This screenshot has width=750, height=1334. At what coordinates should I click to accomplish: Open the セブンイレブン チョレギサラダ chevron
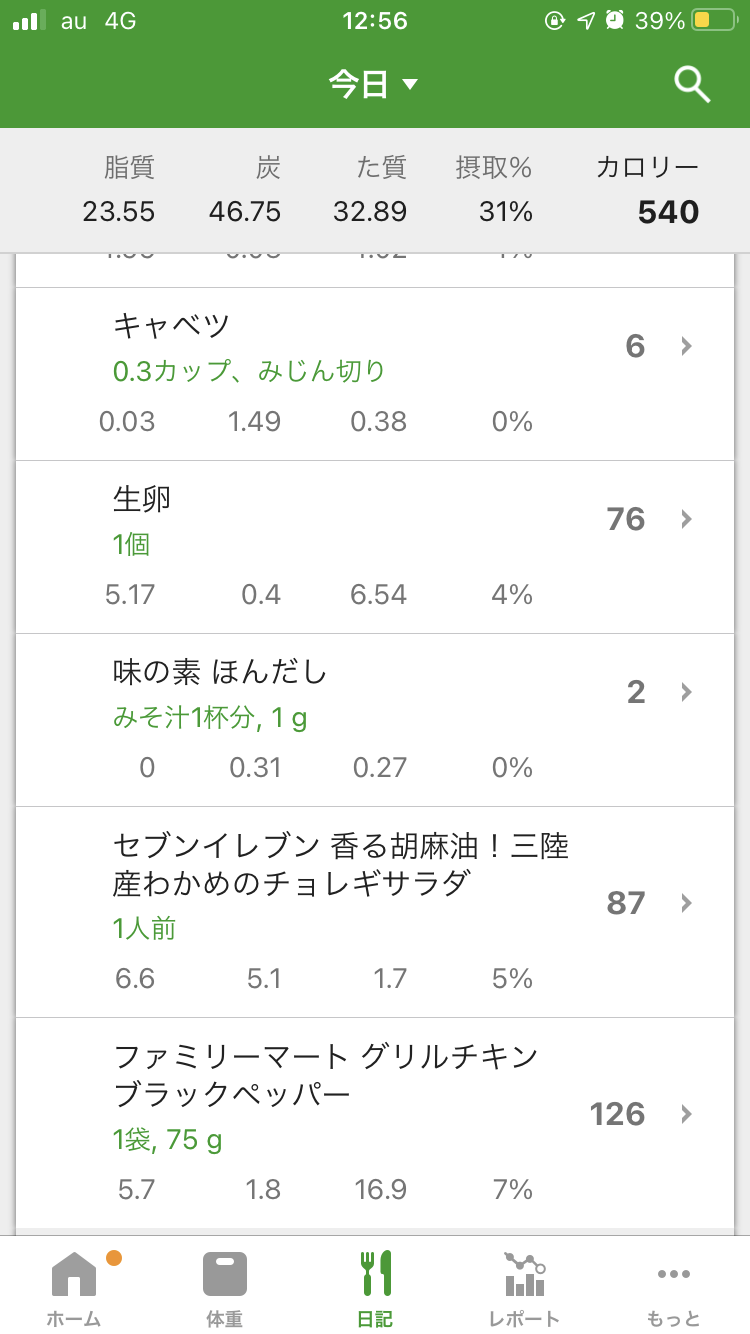(686, 903)
